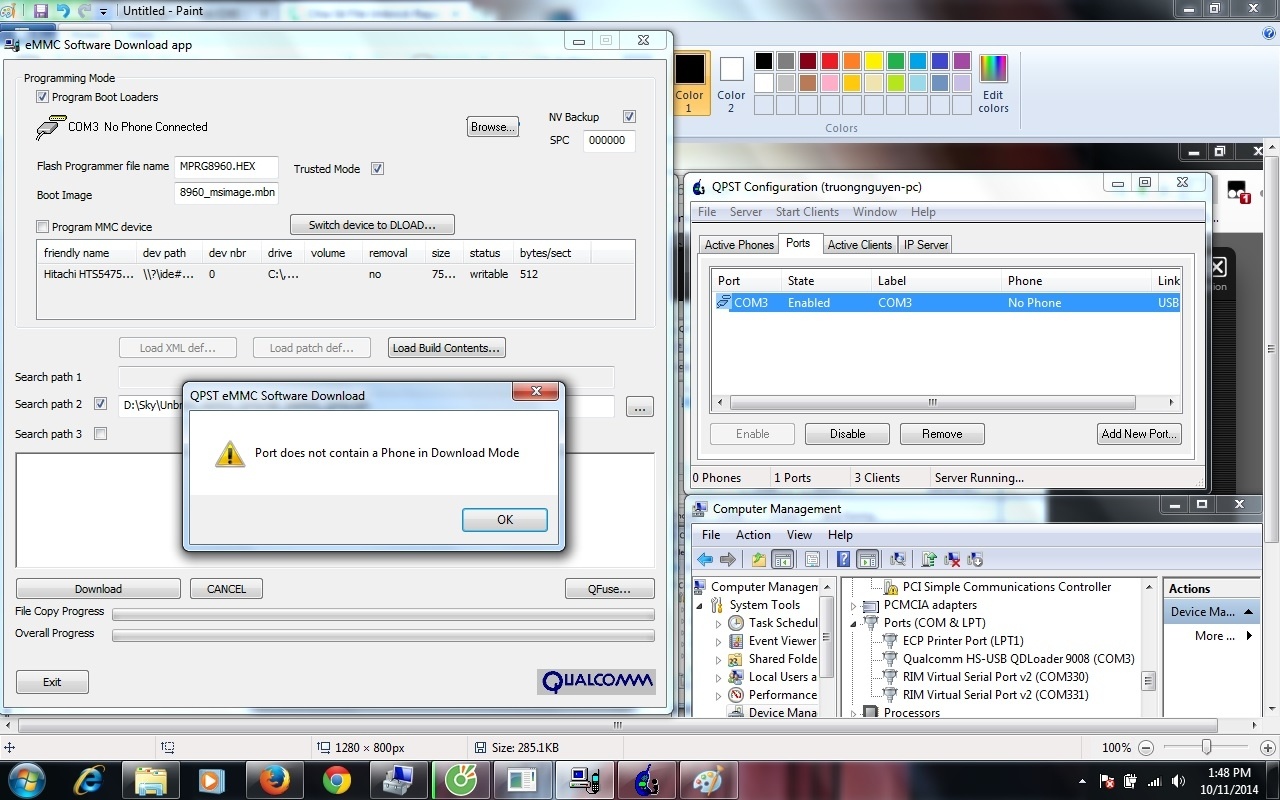Open Server menu in QPST Configuration

[746, 212]
